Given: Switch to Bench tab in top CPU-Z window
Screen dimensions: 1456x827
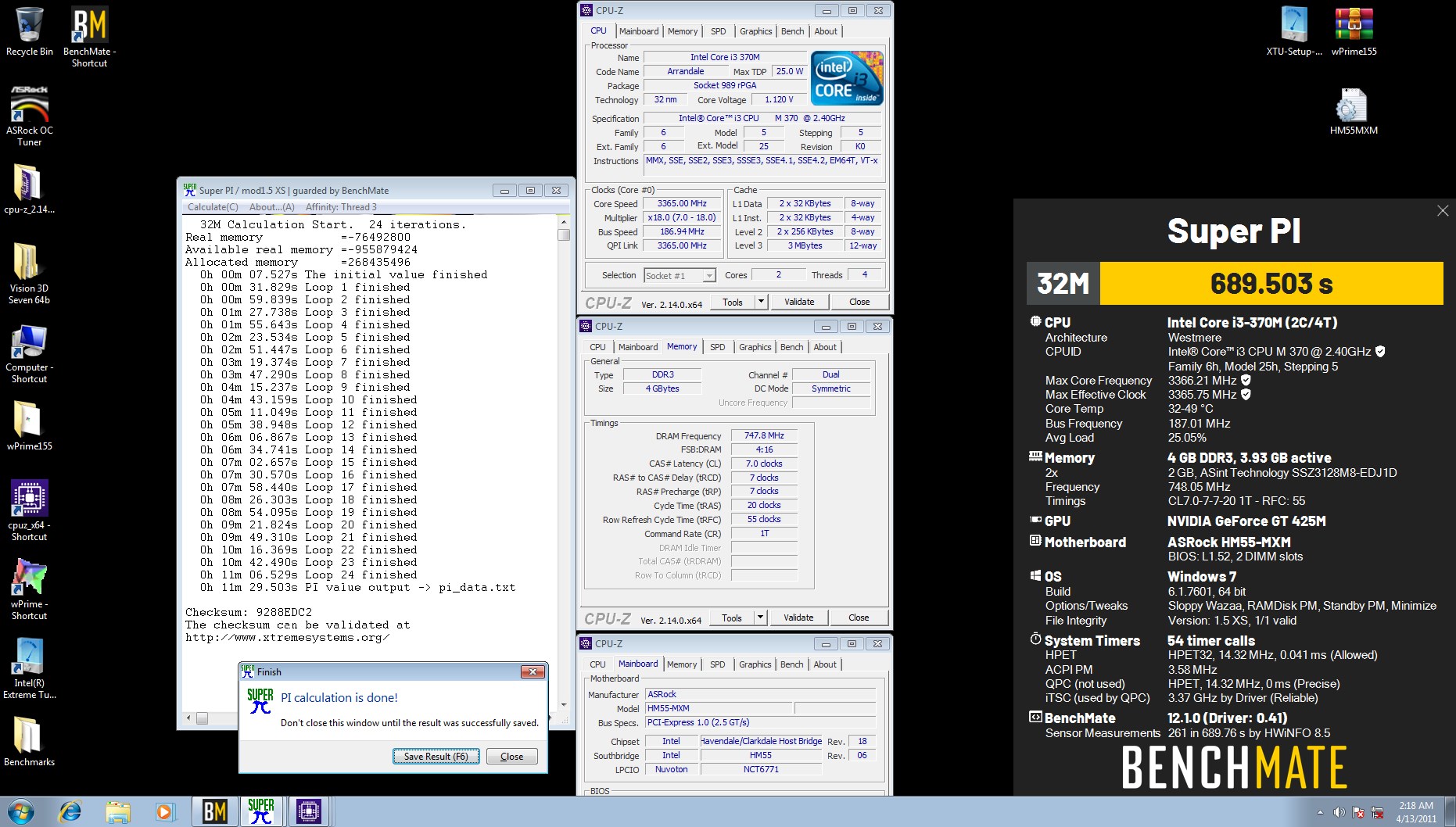Looking at the screenshot, I should (x=792, y=31).
